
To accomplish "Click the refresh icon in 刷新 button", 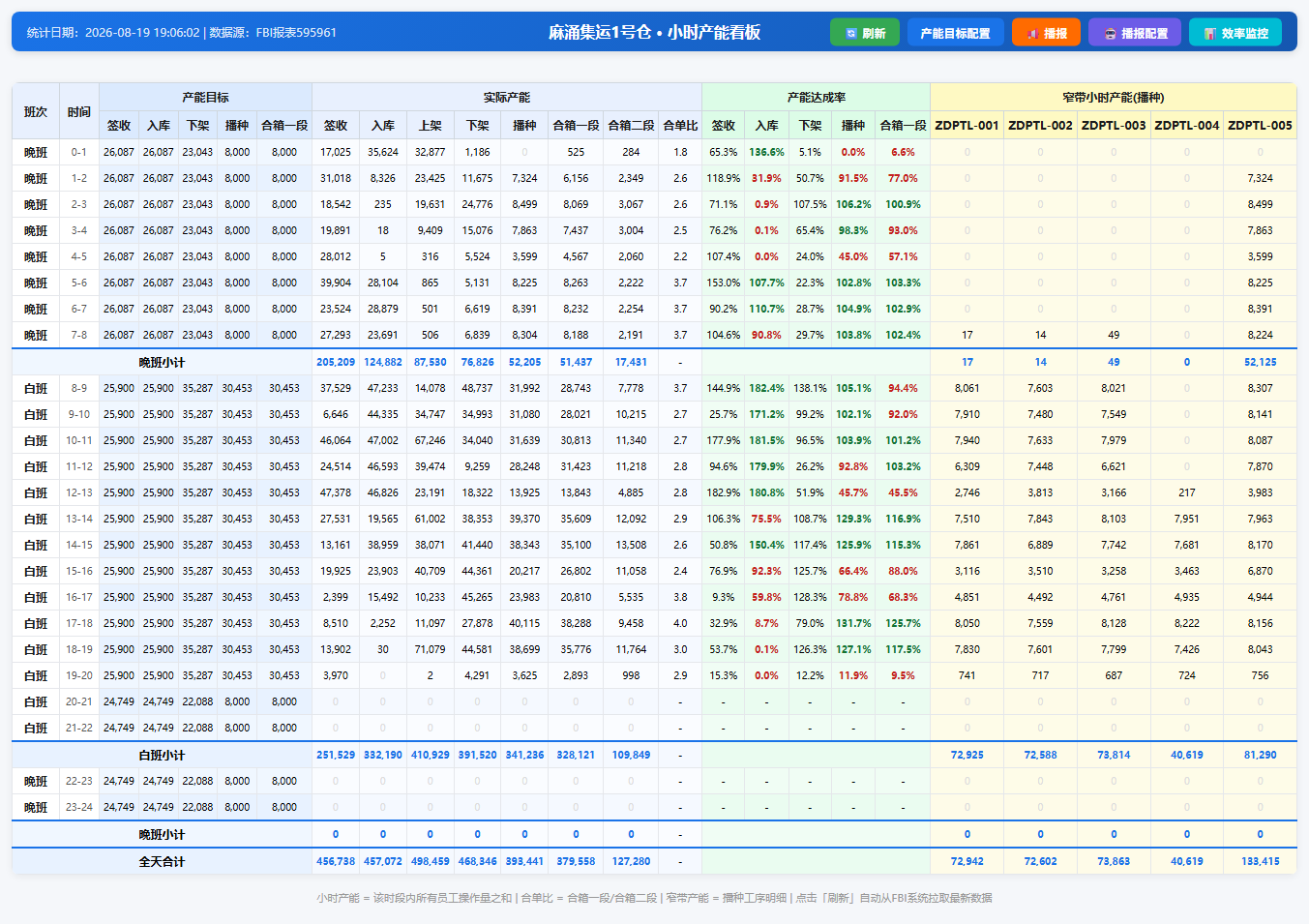I will (850, 33).
